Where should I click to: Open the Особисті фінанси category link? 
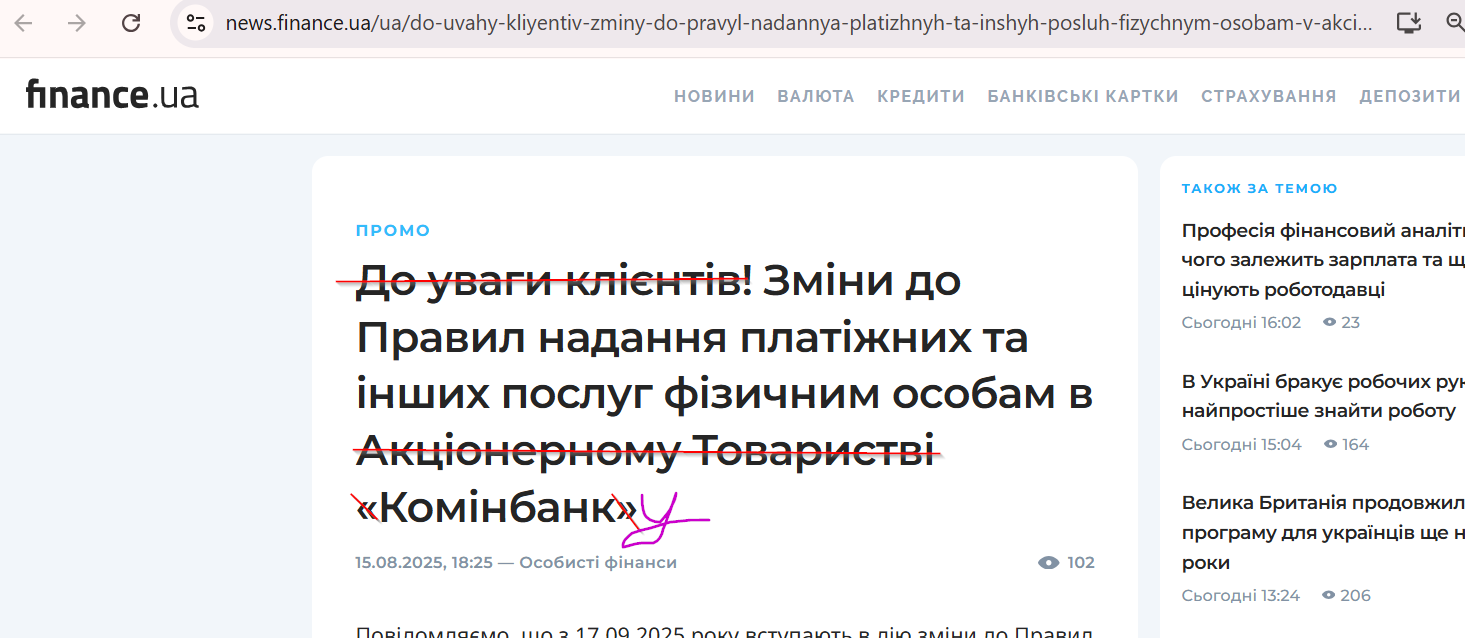pyautogui.click(x=598, y=563)
